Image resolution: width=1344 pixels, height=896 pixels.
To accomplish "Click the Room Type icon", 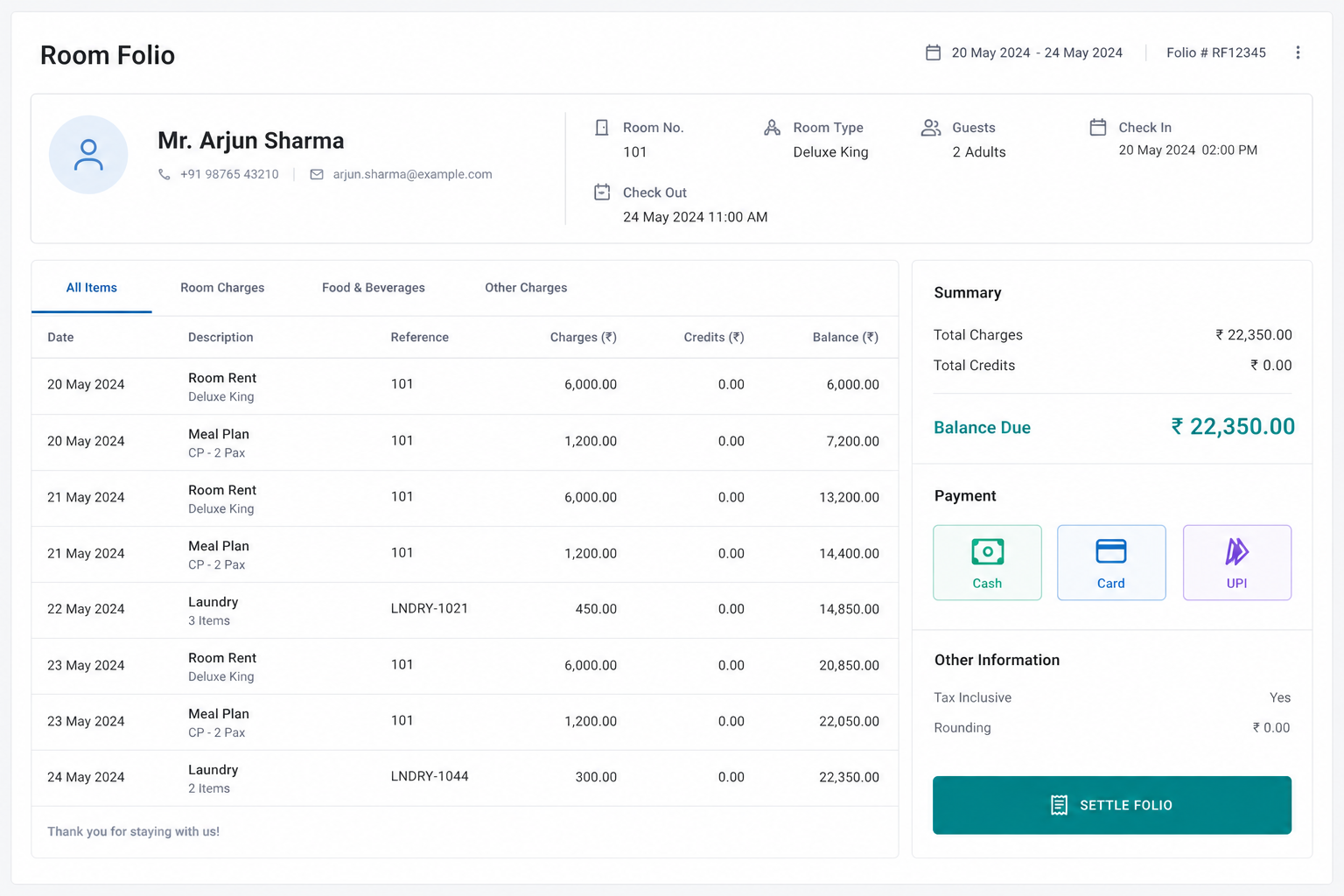I will [772, 128].
